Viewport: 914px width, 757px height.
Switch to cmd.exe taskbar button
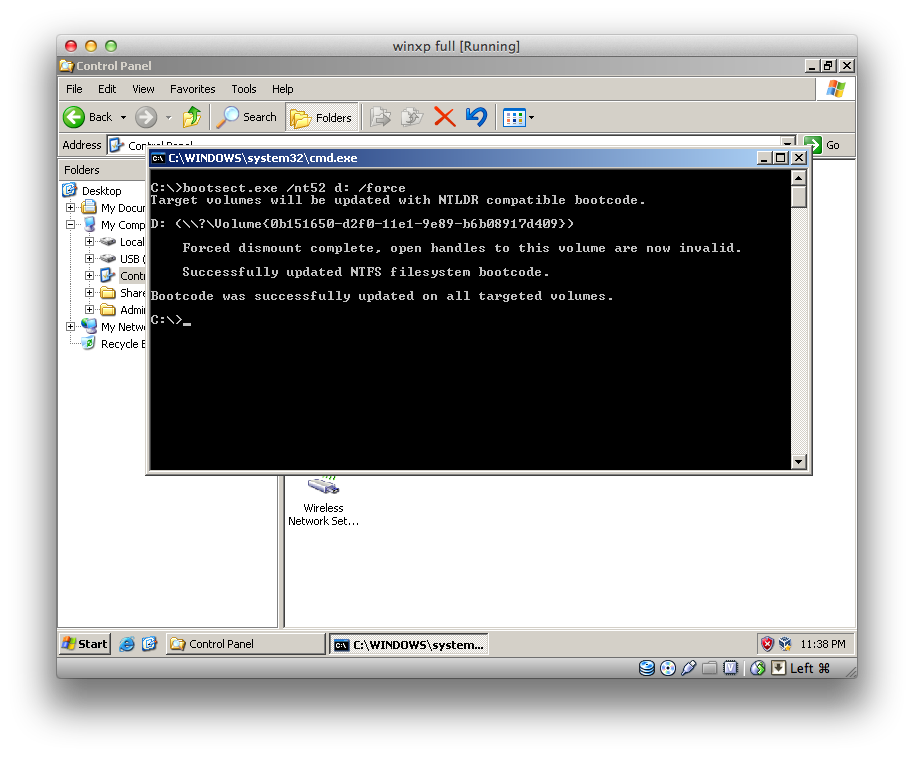[x=409, y=645]
